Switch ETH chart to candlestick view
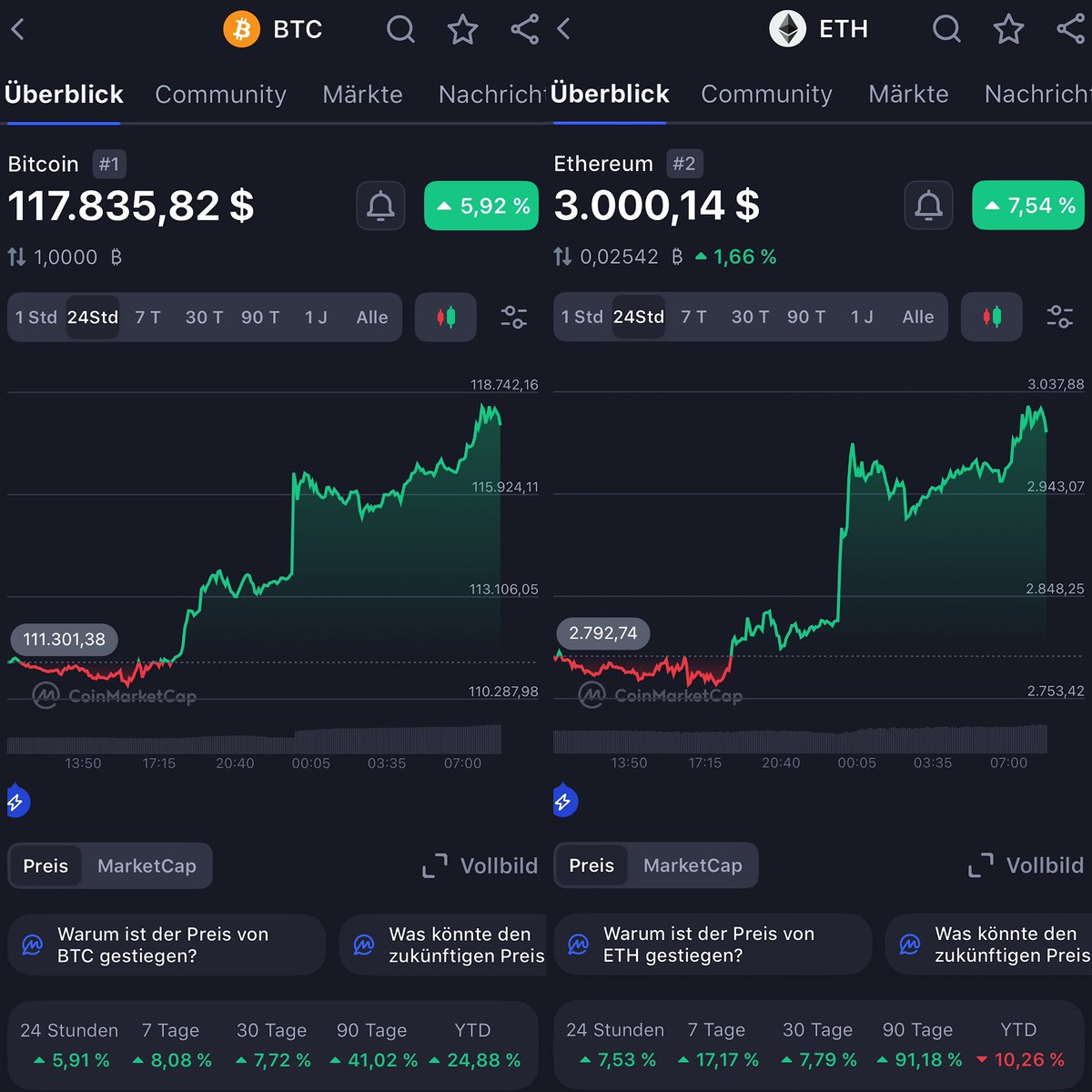Screen dimensions: 1092x1092 coord(992,318)
